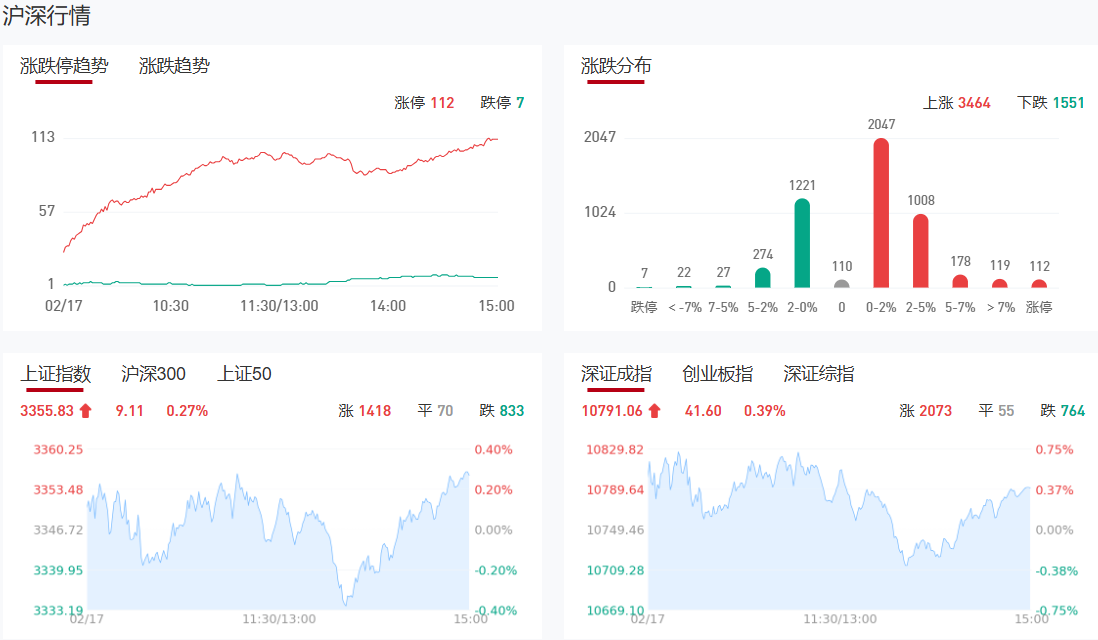Click the red bar labeled 1008
The width and height of the screenshot is (1098, 640).
(921, 251)
